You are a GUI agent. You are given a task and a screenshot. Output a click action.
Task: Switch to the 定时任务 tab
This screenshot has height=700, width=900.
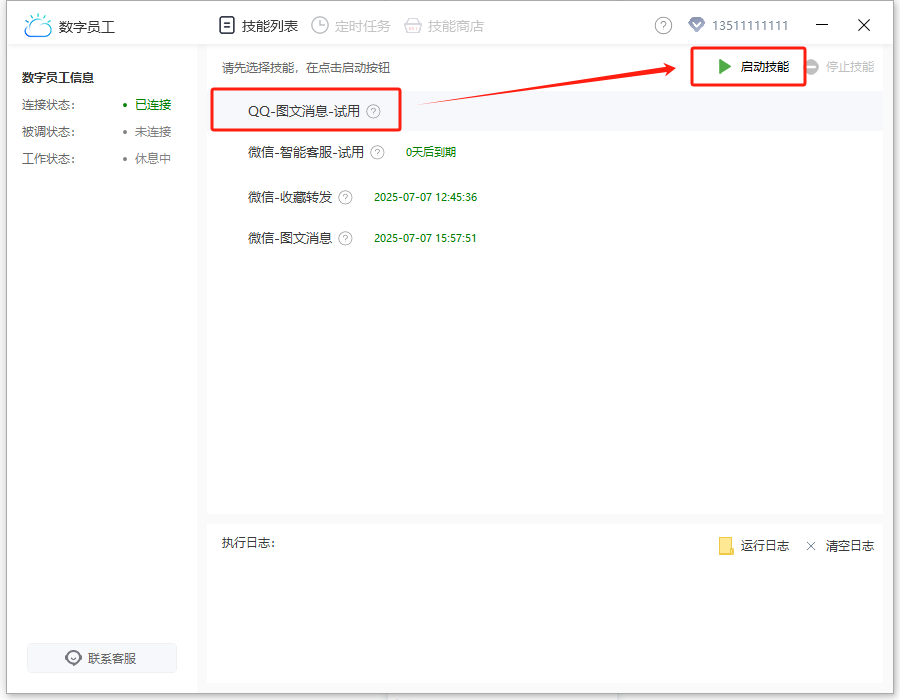click(x=351, y=26)
